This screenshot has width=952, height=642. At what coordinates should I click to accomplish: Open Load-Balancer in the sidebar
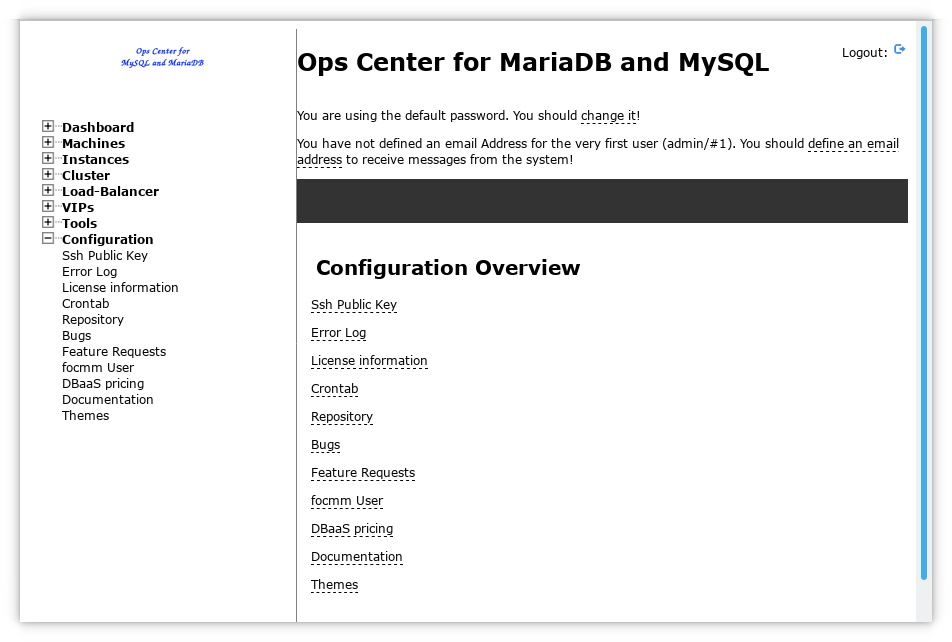click(x=110, y=191)
